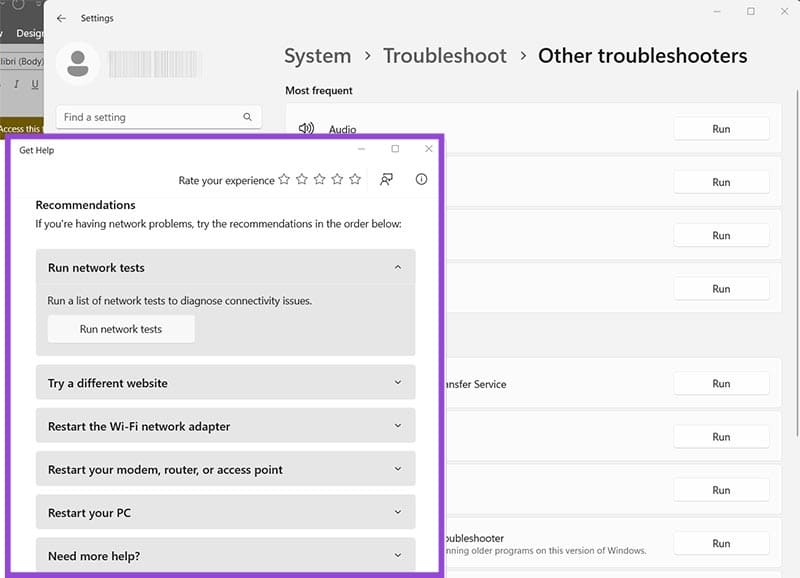Click the Rate your experience label

[x=227, y=180]
